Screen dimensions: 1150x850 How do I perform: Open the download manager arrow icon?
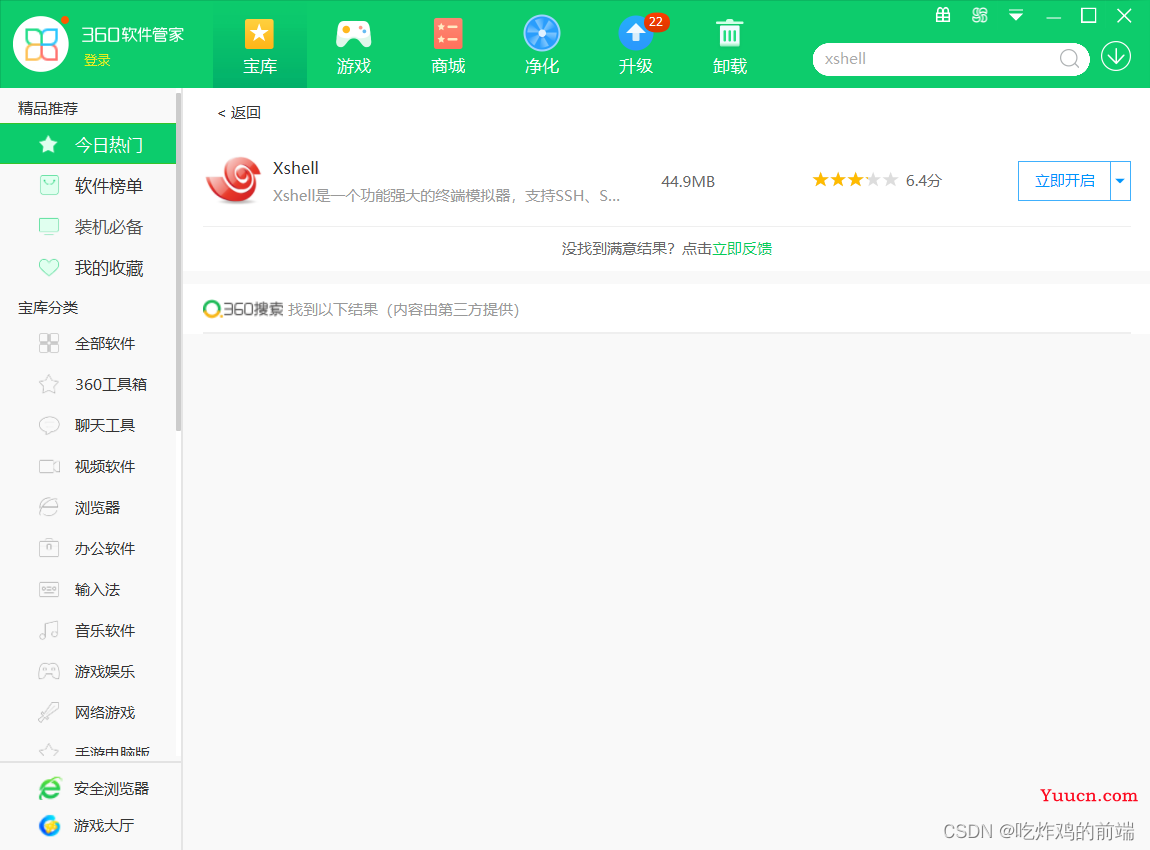click(x=1116, y=56)
